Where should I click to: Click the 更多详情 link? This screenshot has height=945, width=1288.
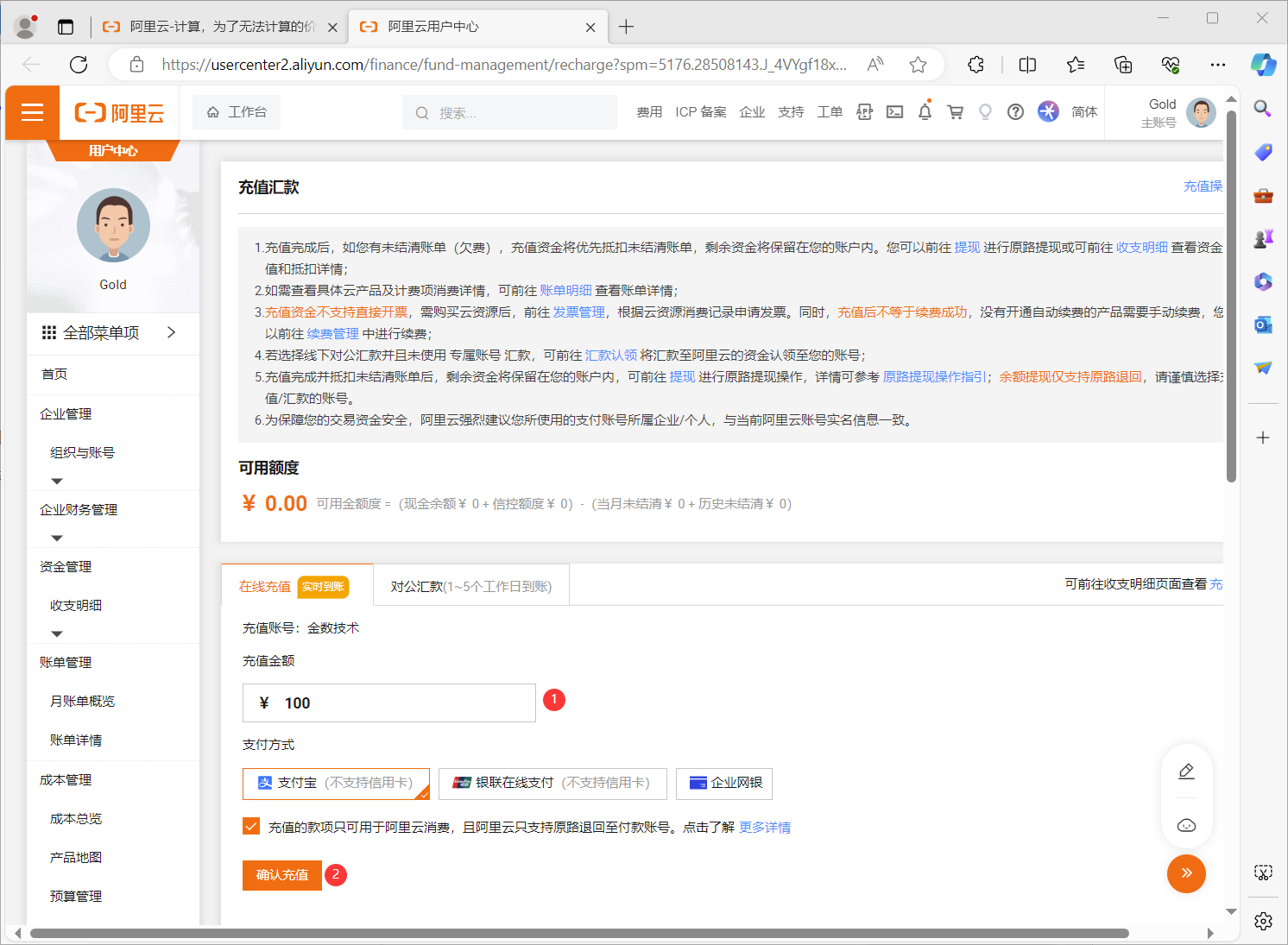click(765, 827)
